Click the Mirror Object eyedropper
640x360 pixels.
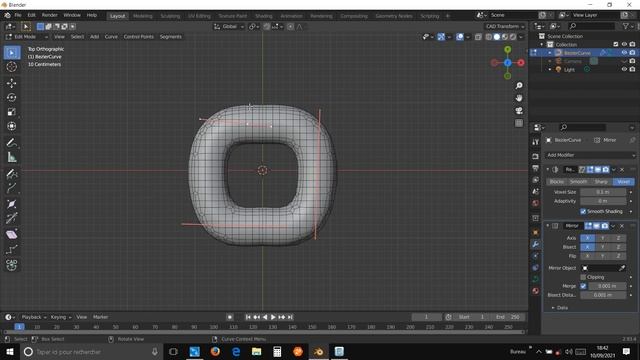point(622,268)
